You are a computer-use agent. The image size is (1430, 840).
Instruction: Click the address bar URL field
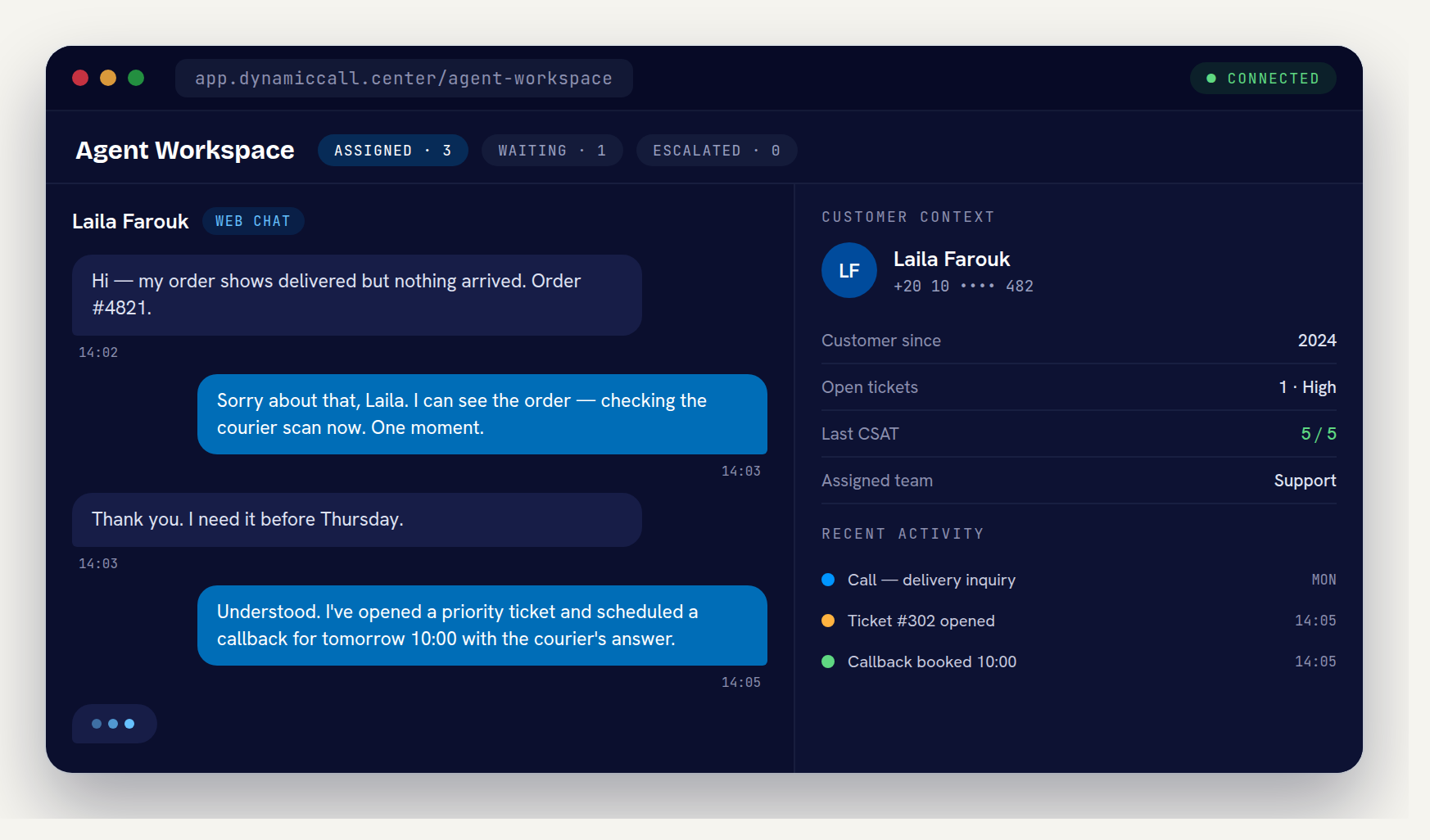tap(404, 79)
